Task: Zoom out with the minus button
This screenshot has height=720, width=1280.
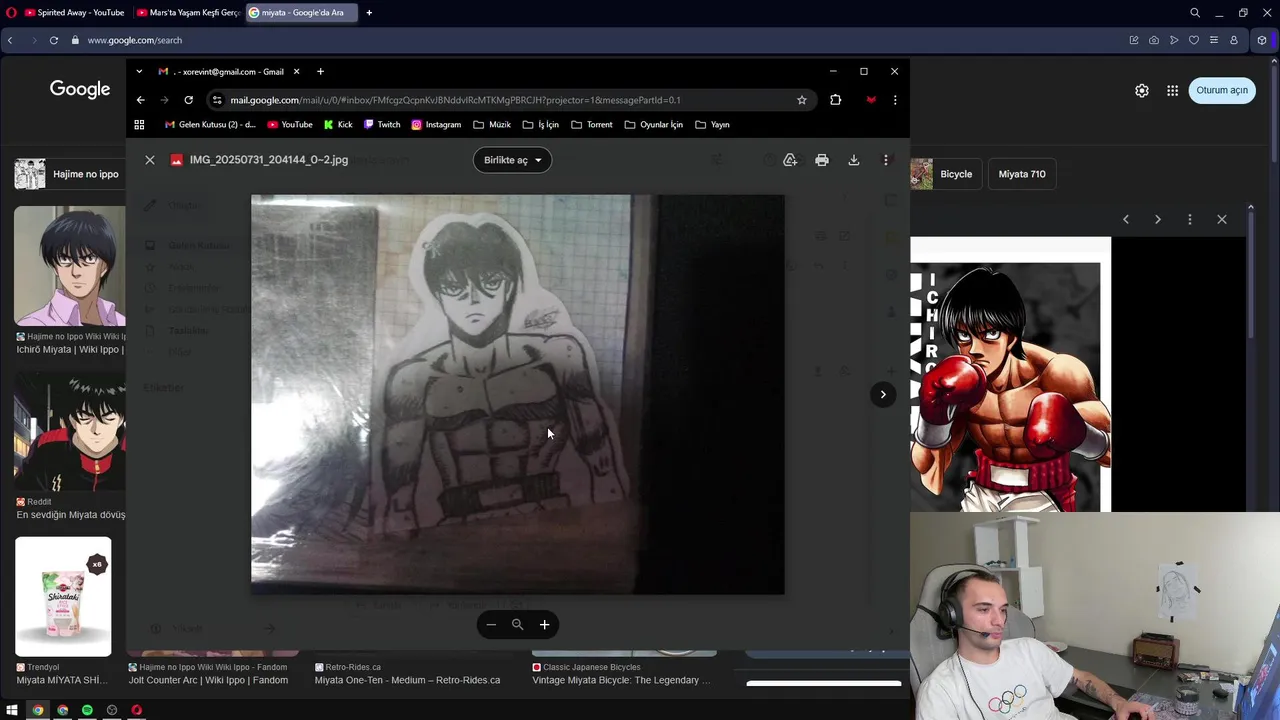Action: click(491, 625)
